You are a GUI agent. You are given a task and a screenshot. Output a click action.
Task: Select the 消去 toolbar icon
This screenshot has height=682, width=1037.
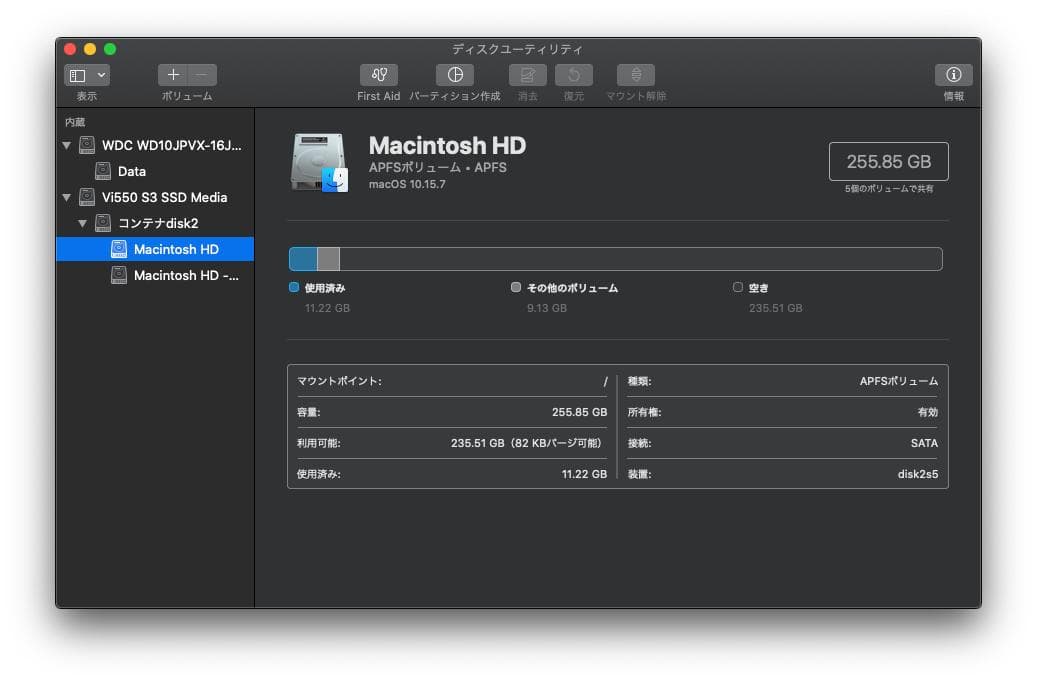tap(528, 75)
